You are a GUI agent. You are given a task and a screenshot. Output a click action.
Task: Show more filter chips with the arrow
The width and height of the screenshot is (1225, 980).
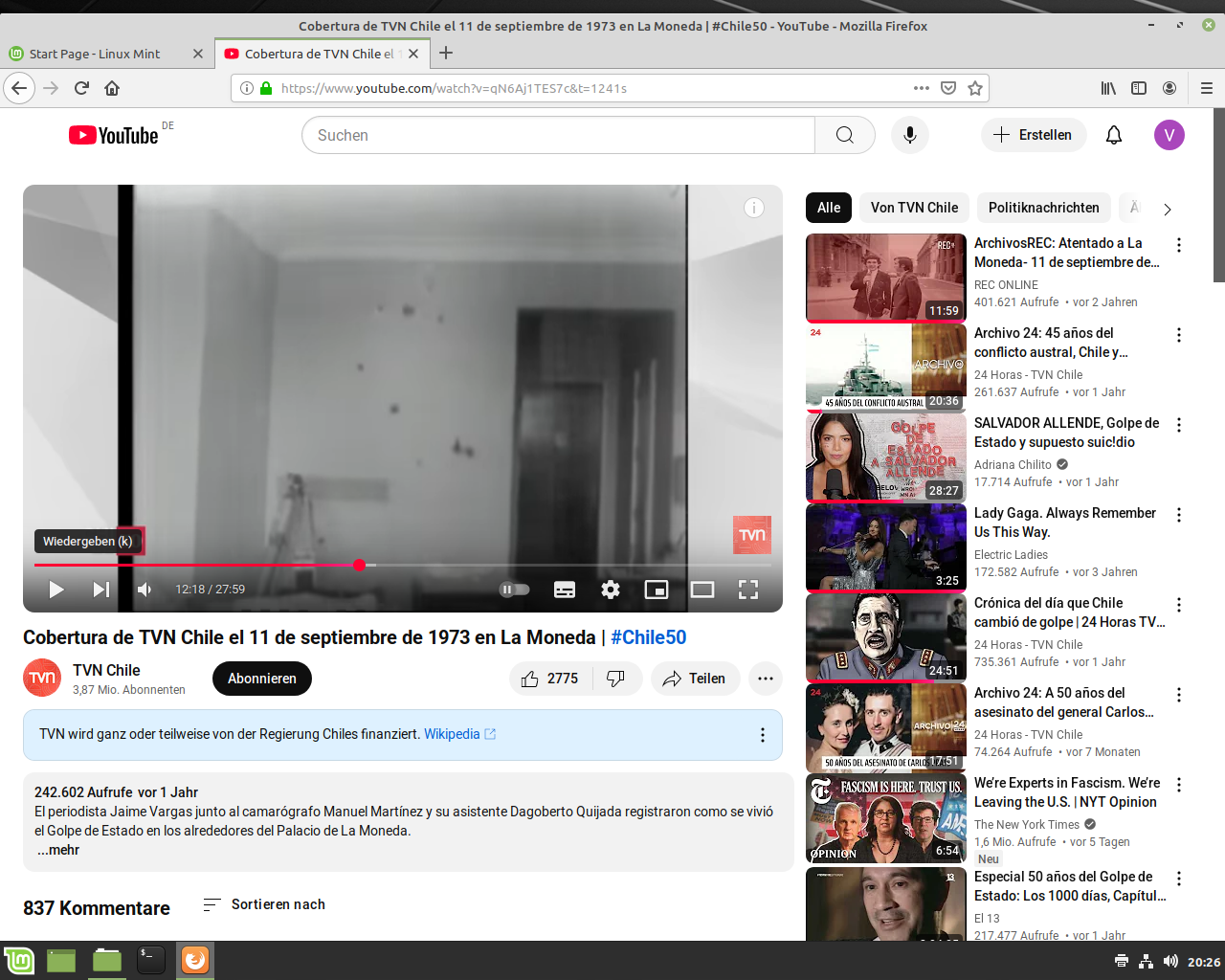click(x=1168, y=209)
